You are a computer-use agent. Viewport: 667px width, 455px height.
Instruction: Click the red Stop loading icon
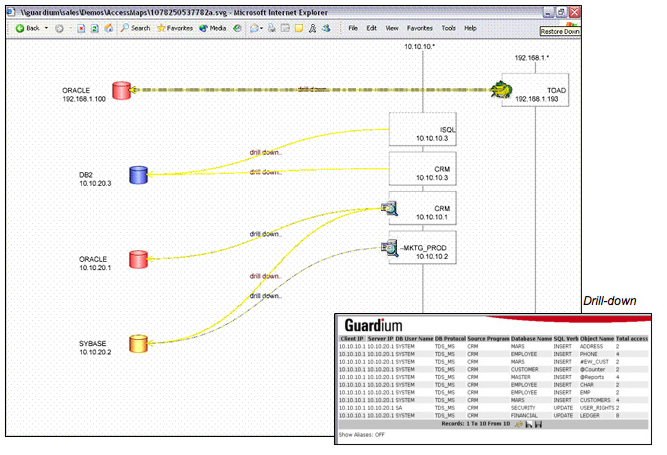pyautogui.click(x=81, y=28)
